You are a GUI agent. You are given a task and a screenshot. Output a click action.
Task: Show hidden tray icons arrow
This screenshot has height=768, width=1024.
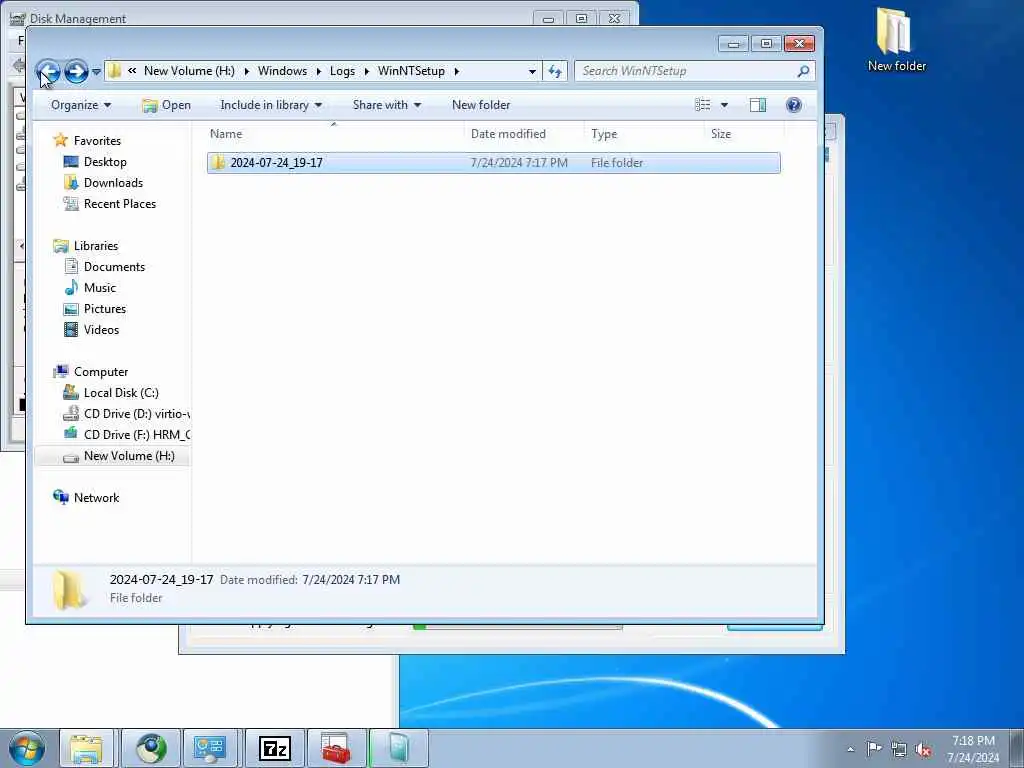850,749
